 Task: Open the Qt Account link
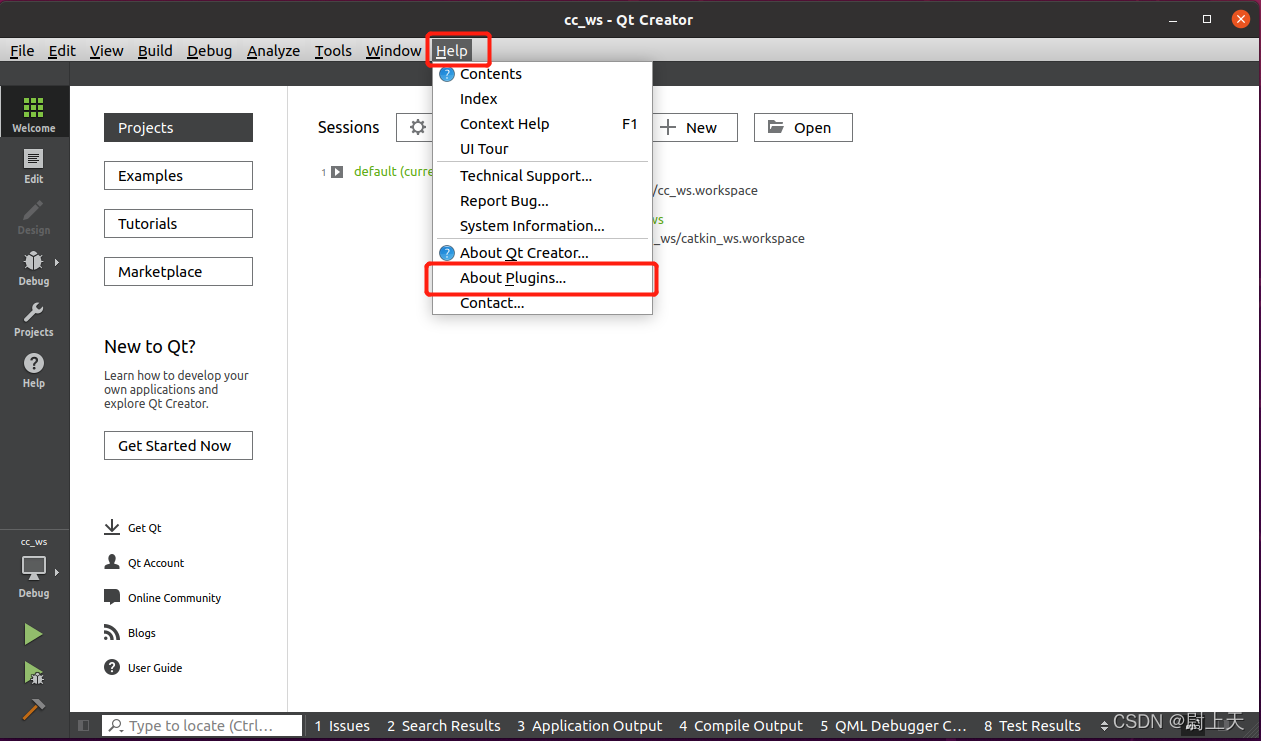[x=144, y=563]
